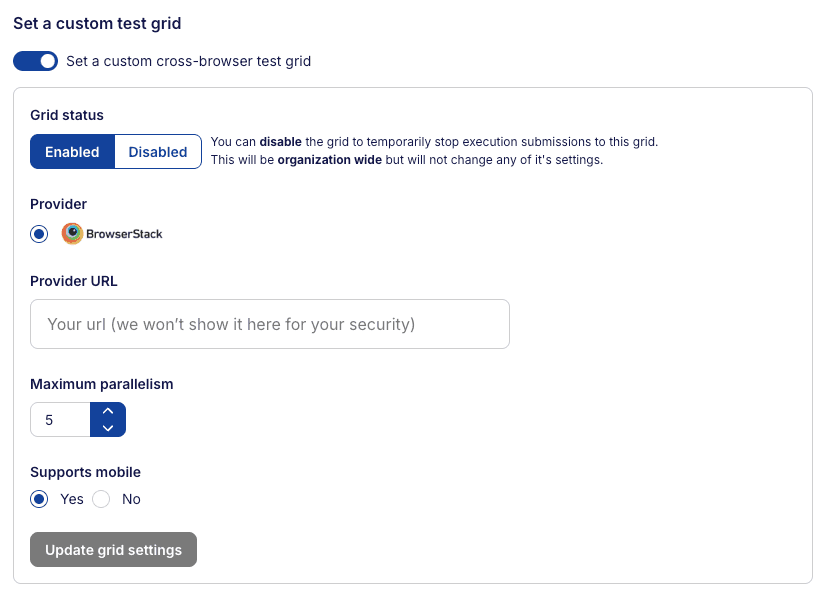Click the No label text

pos(131,499)
